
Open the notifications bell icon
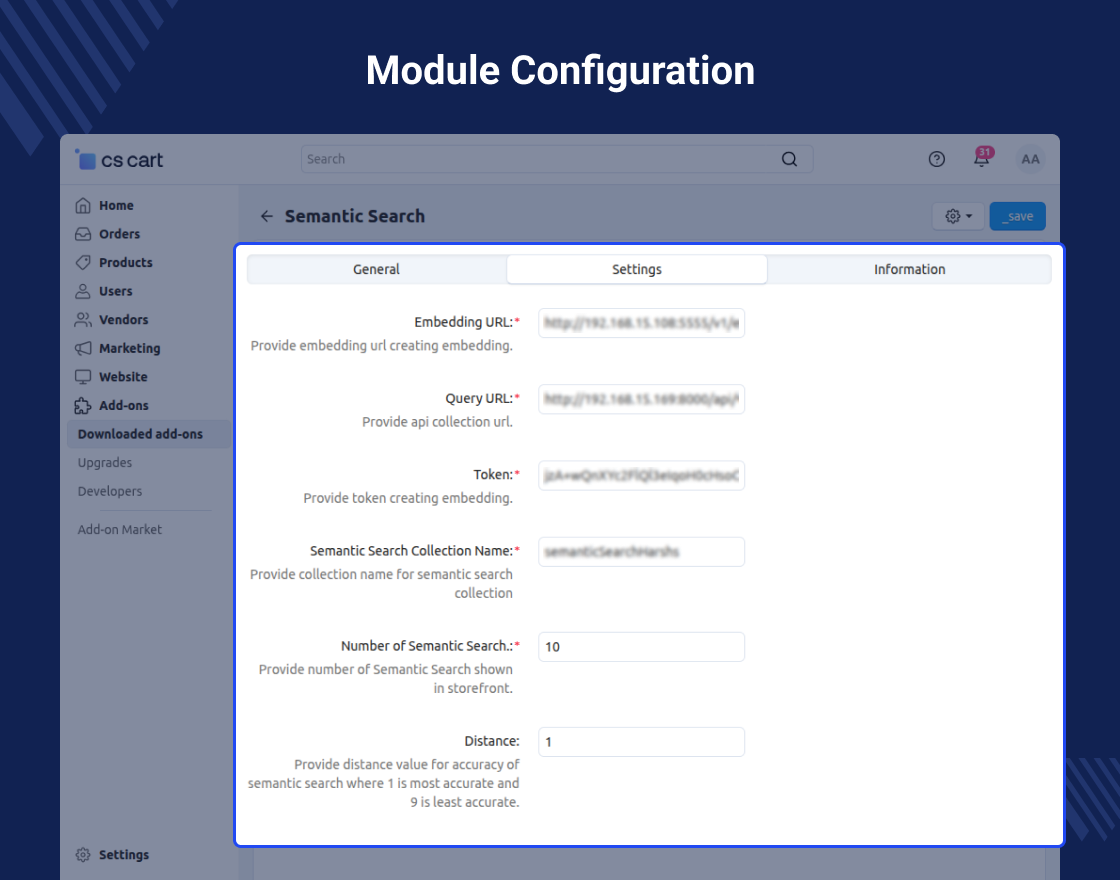click(x=982, y=158)
